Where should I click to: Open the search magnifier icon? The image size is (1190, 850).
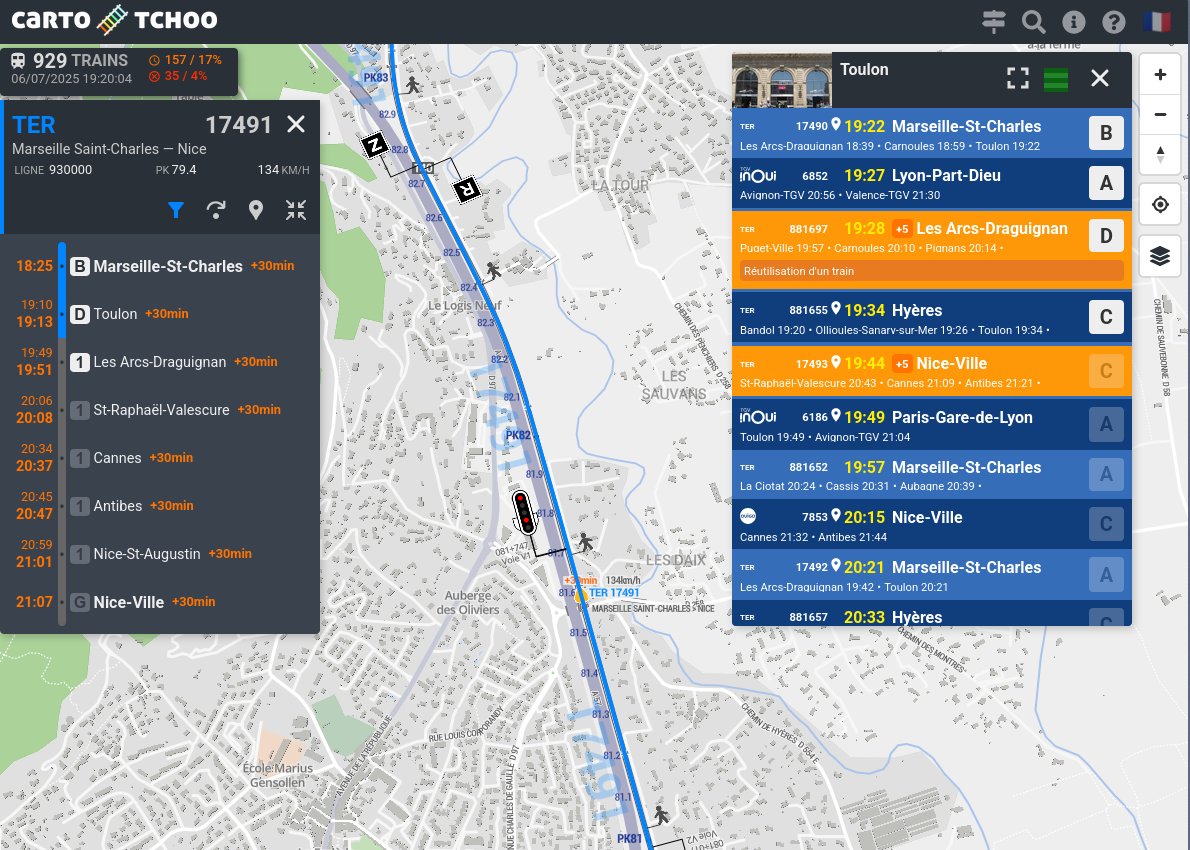click(1034, 21)
